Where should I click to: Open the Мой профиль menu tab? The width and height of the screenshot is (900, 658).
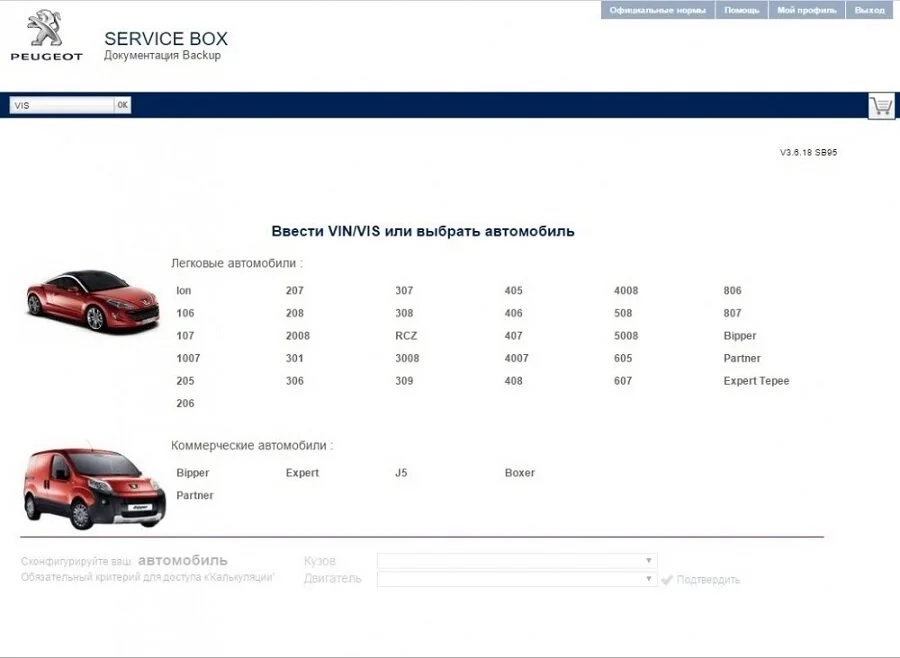coord(806,10)
